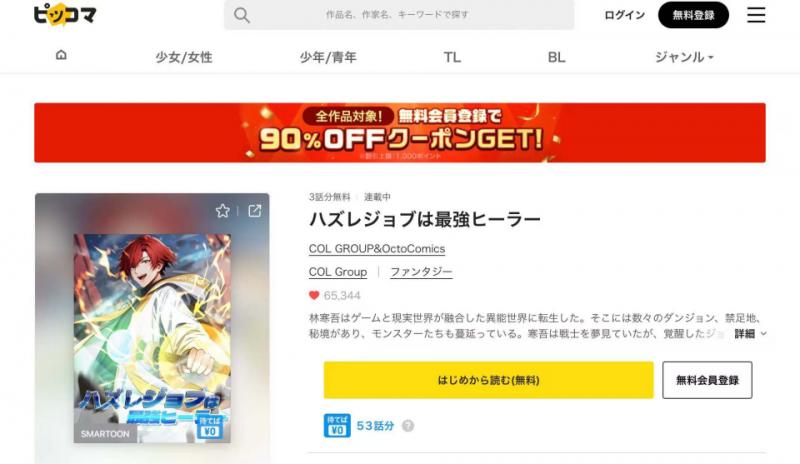Go to home via house icon
The image size is (800, 464).
click(x=61, y=55)
